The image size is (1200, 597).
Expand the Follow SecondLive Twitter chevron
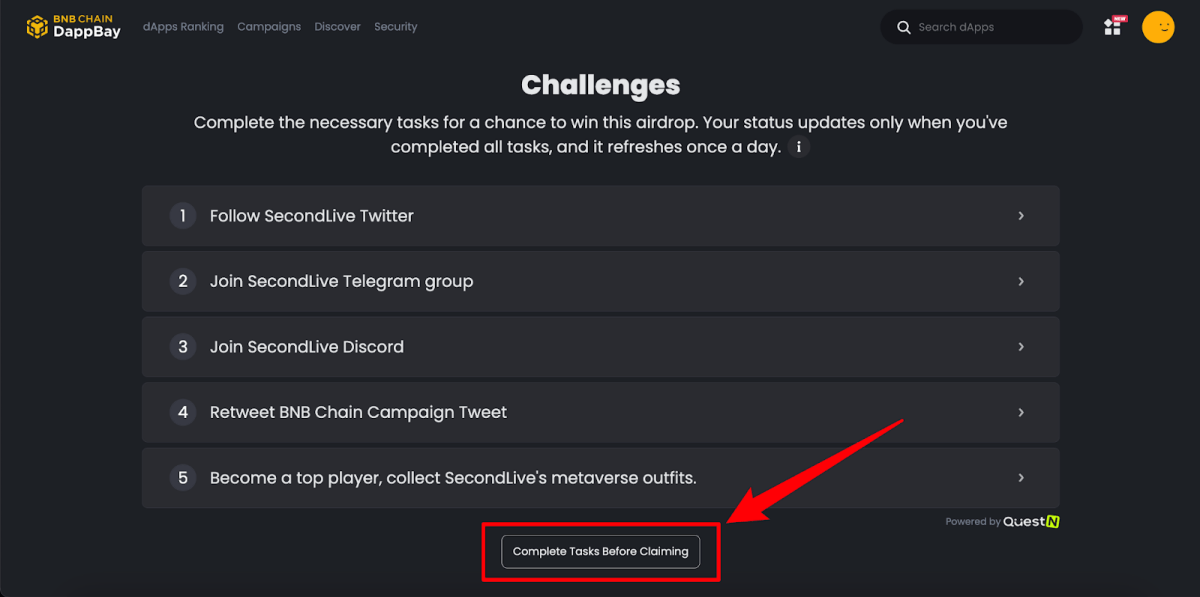pyautogui.click(x=1021, y=216)
